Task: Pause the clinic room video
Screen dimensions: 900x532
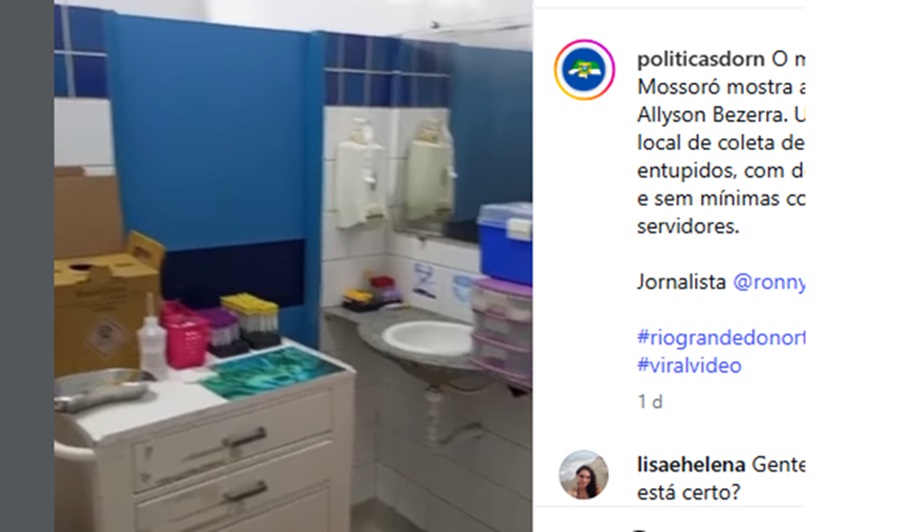Action: (293, 266)
